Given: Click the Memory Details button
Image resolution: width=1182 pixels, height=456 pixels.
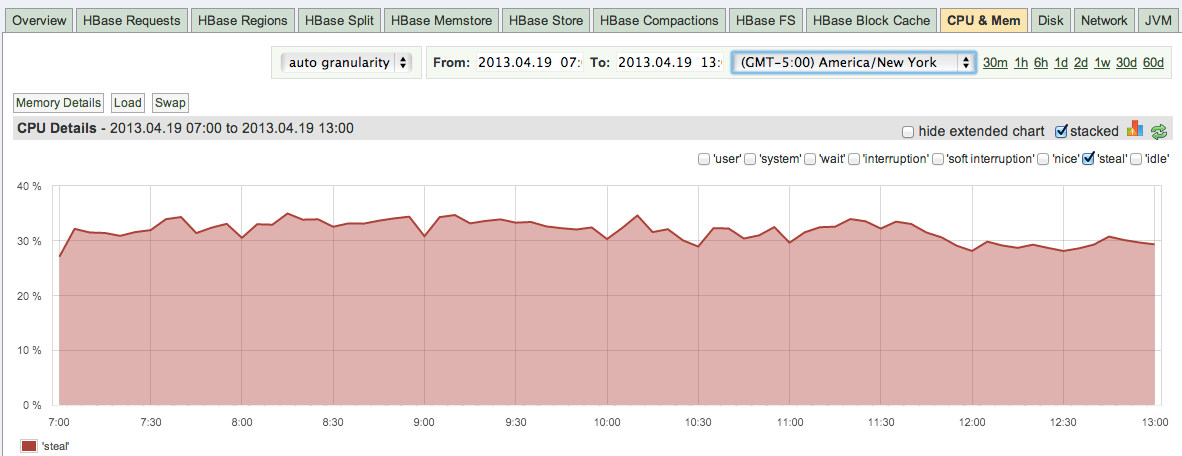Looking at the screenshot, I should pos(58,103).
